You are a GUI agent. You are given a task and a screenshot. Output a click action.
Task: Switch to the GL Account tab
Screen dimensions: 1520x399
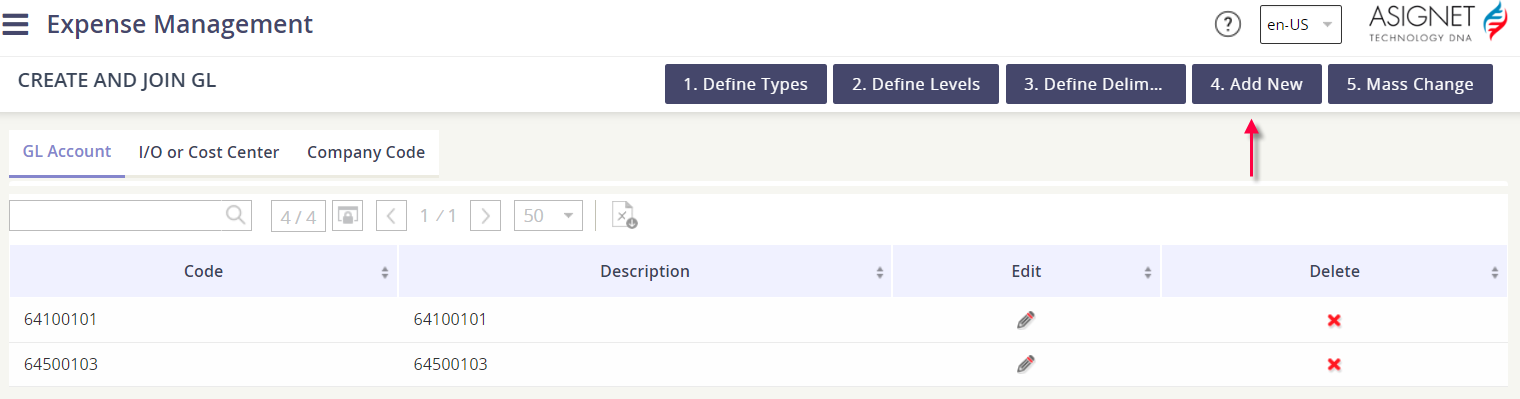click(x=67, y=152)
